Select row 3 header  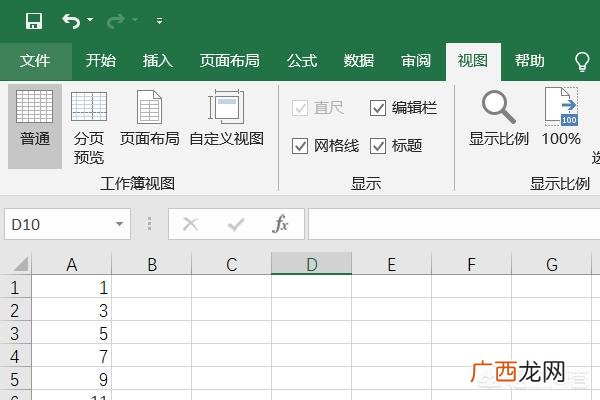(x=15, y=333)
